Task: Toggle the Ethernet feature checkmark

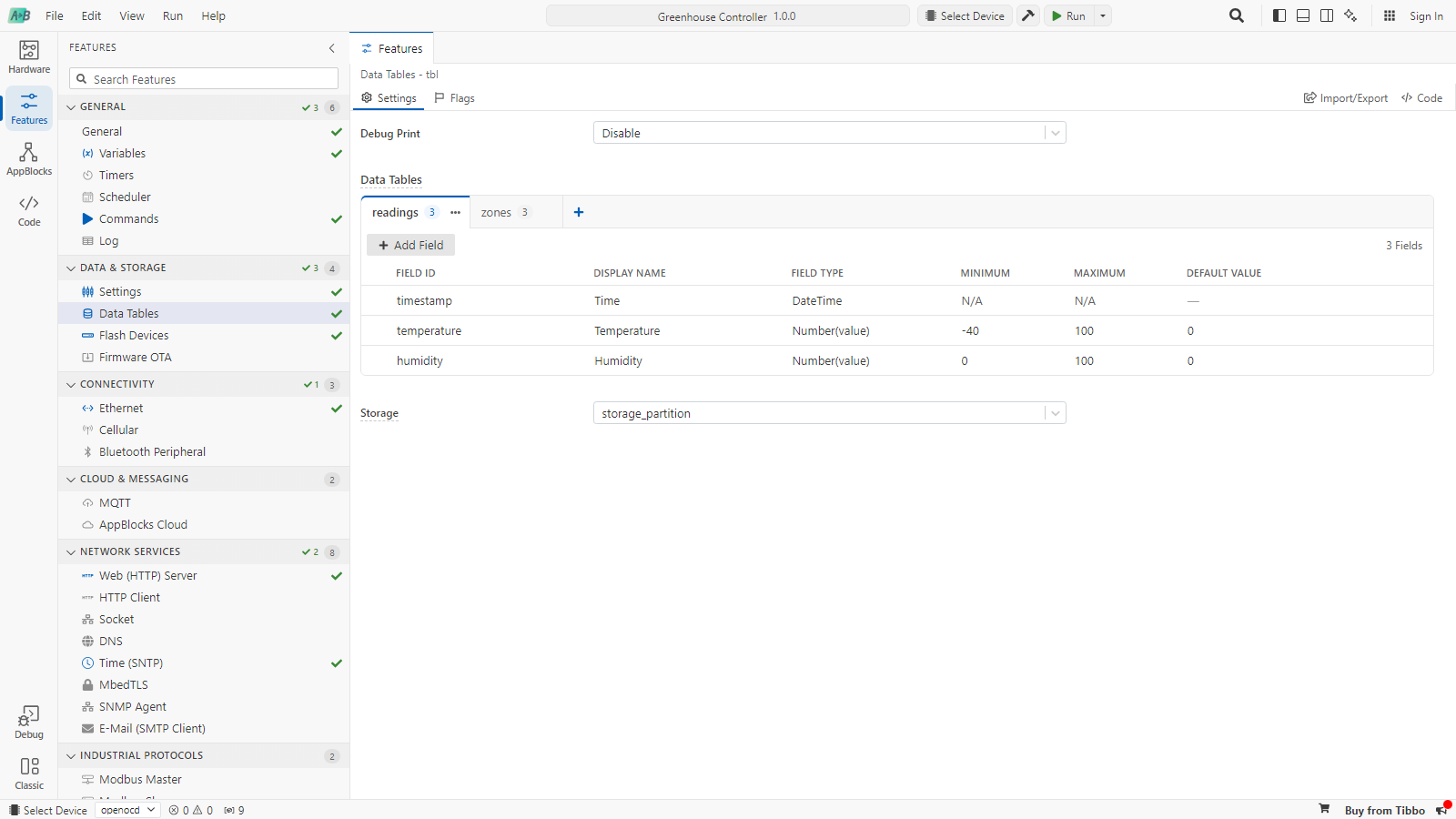Action: coord(337,409)
